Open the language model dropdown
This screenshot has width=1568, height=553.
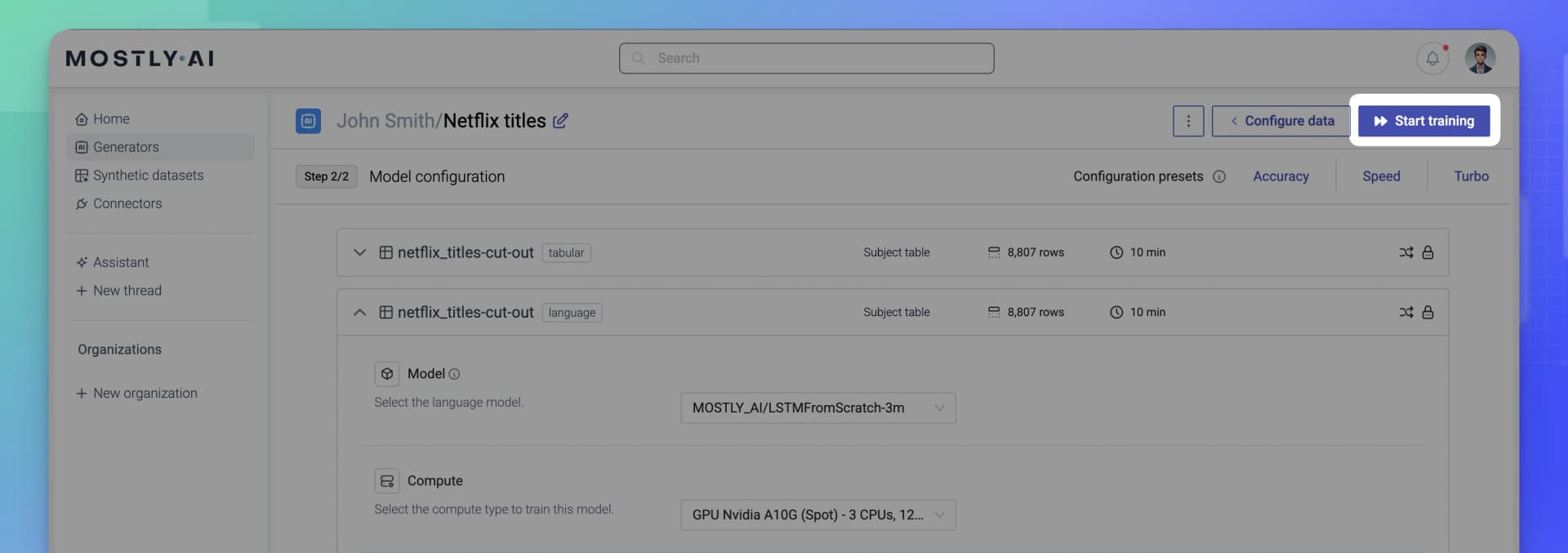click(x=818, y=408)
